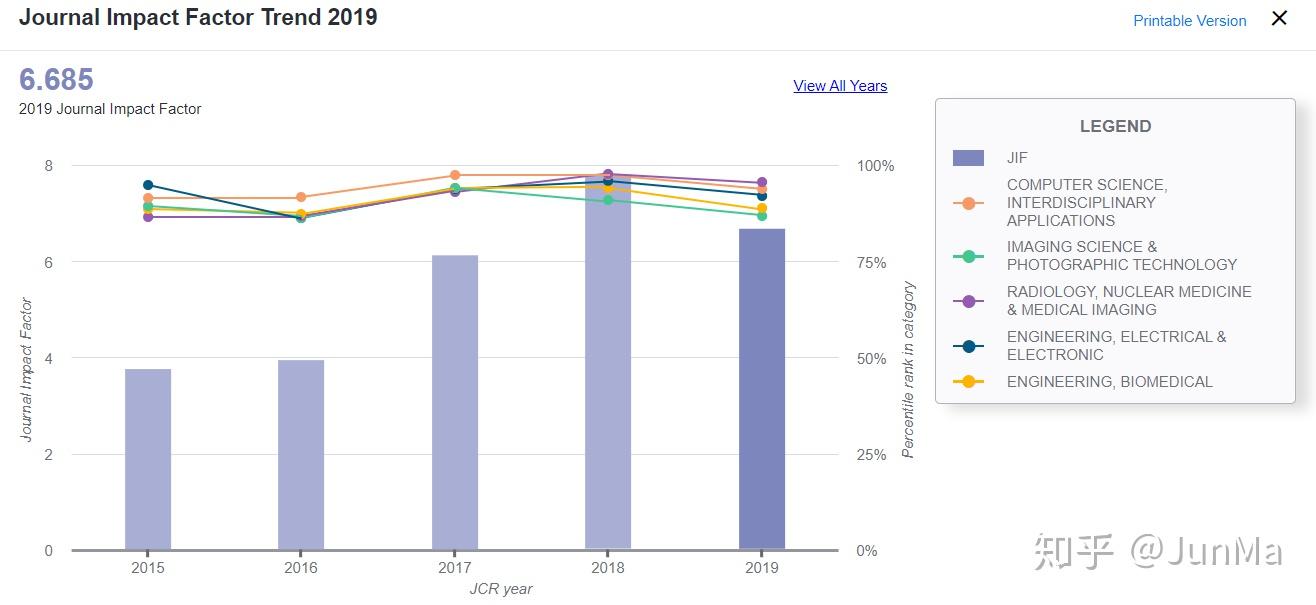
Task: Click the 2015 JIF bar
Action: (x=148, y=459)
